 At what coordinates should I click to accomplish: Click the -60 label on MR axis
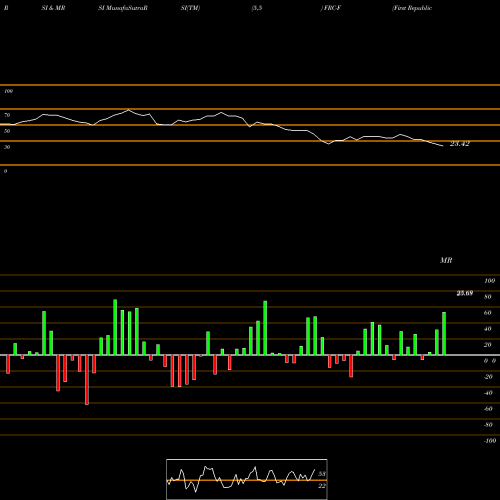pyautogui.click(x=488, y=409)
